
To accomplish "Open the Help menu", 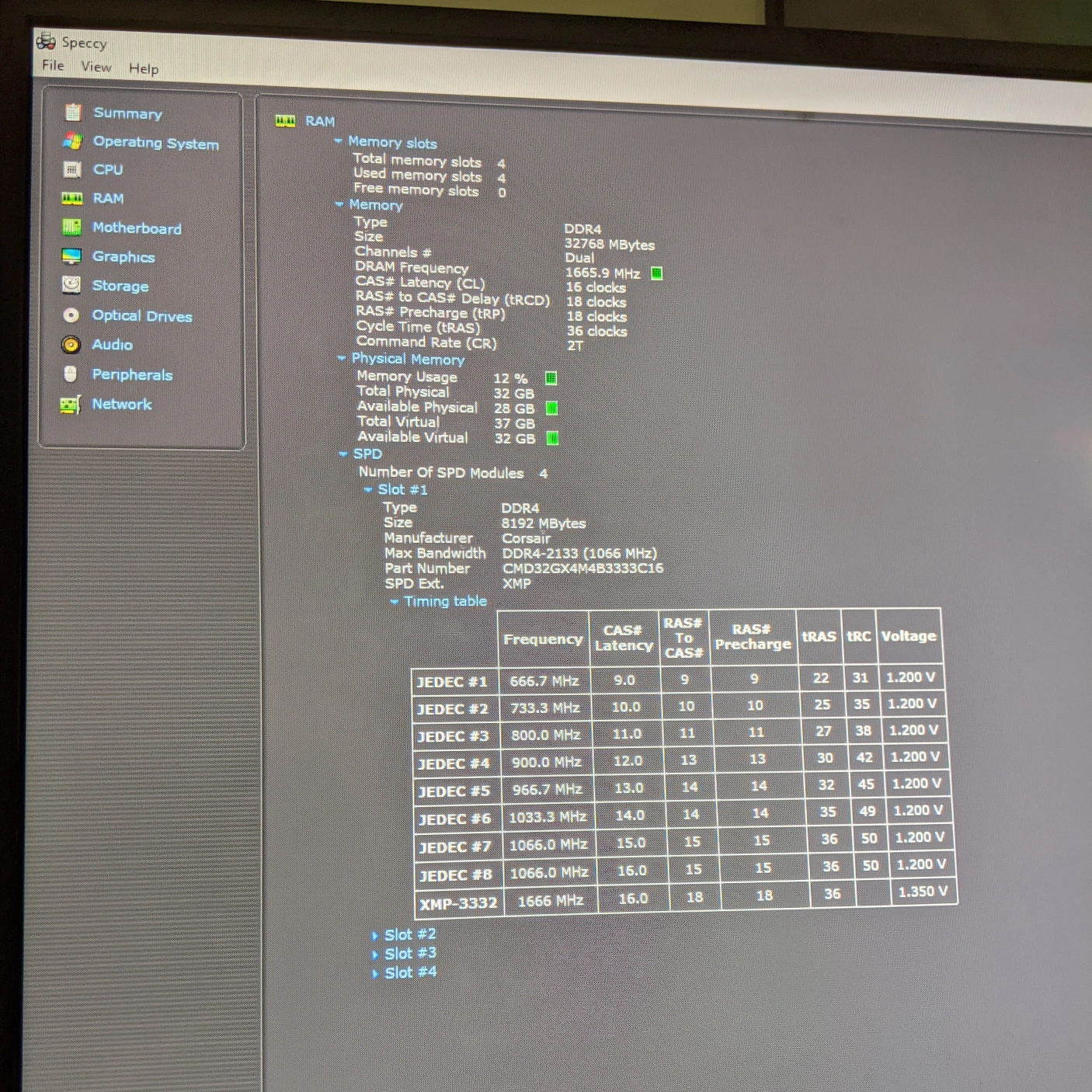I will tap(144, 68).
